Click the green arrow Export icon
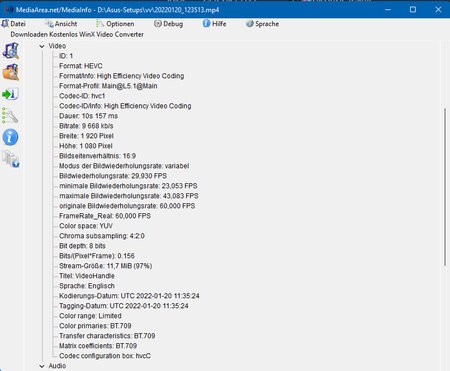The height and width of the screenshot is (371, 450). click(10, 94)
